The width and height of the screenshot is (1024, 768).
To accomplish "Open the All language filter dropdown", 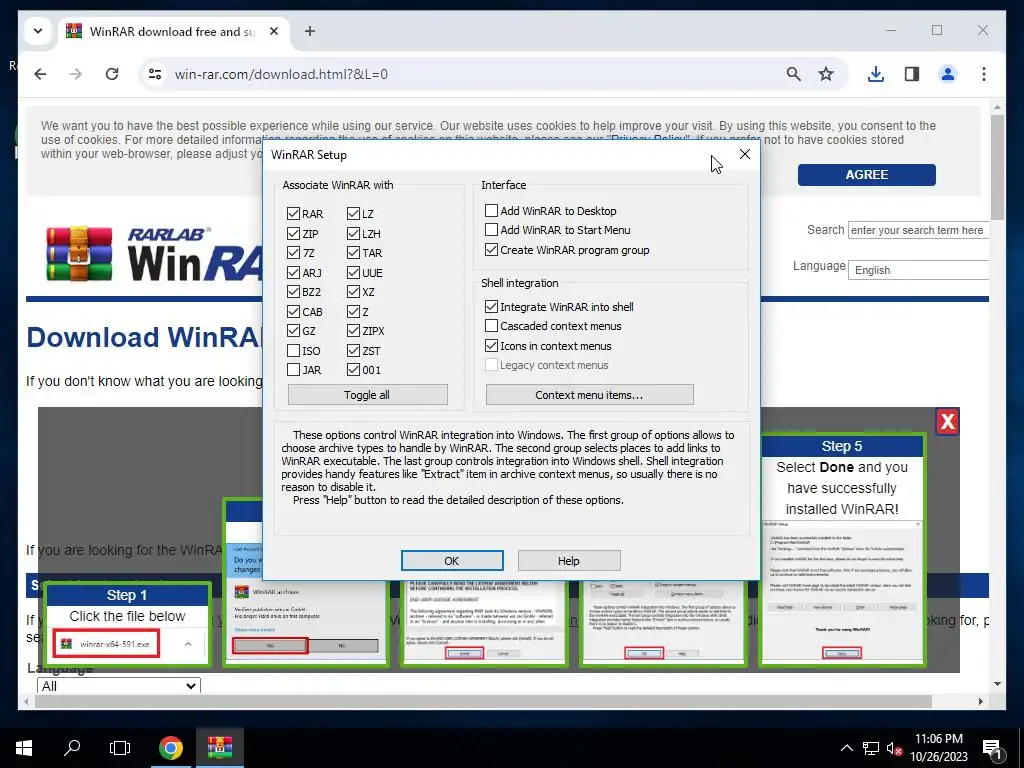I will click(x=119, y=686).
